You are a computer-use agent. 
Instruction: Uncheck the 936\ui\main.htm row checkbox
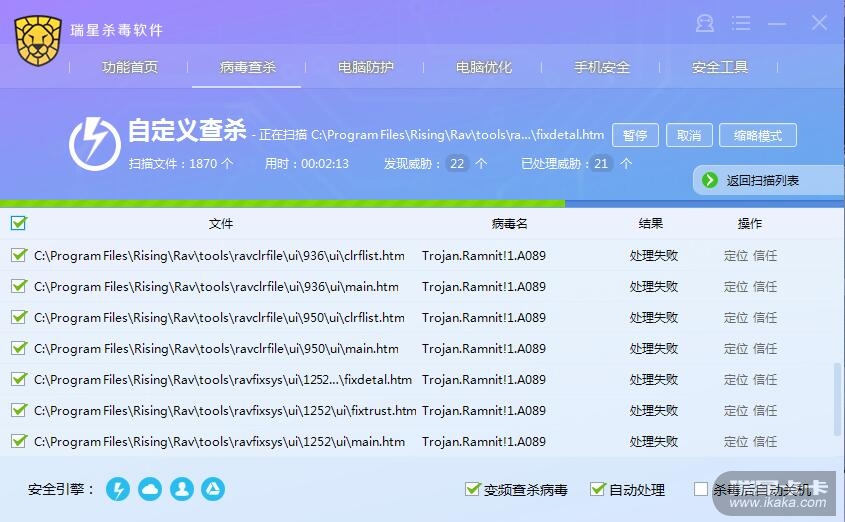pyautogui.click(x=19, y=286)
